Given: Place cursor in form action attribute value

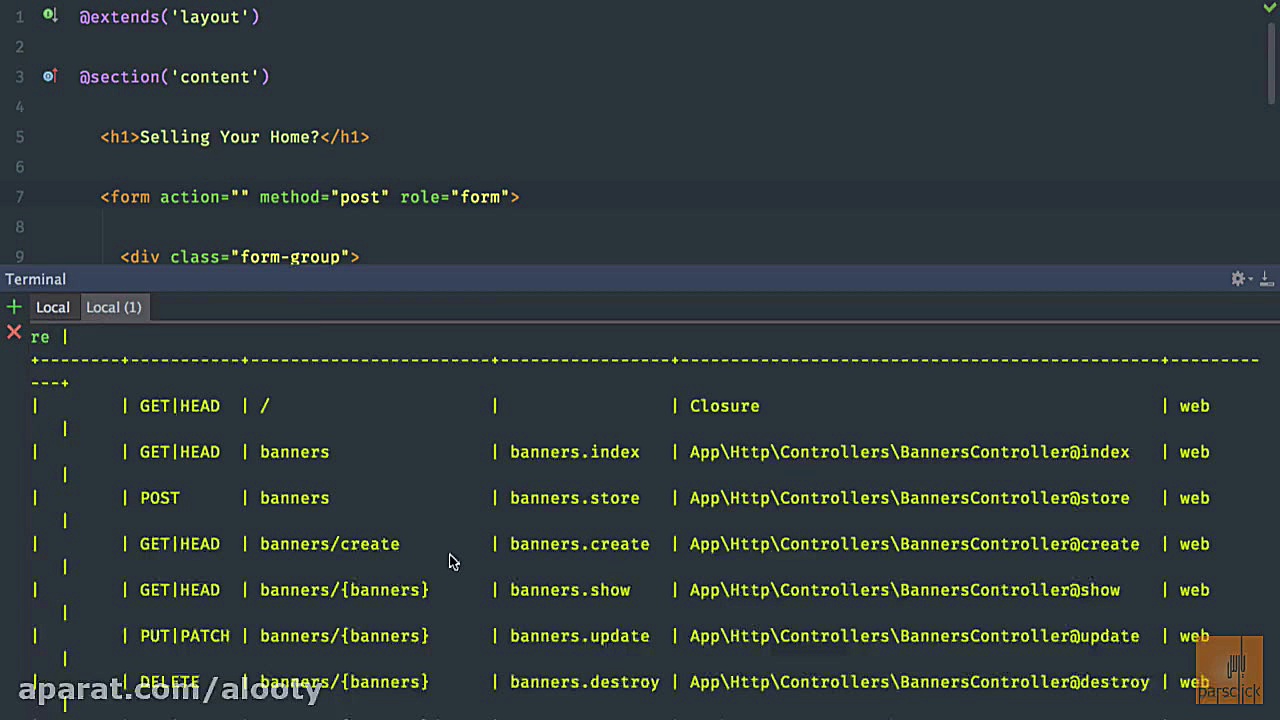Looking at the screenshot, I should click(x=240, y=197).
